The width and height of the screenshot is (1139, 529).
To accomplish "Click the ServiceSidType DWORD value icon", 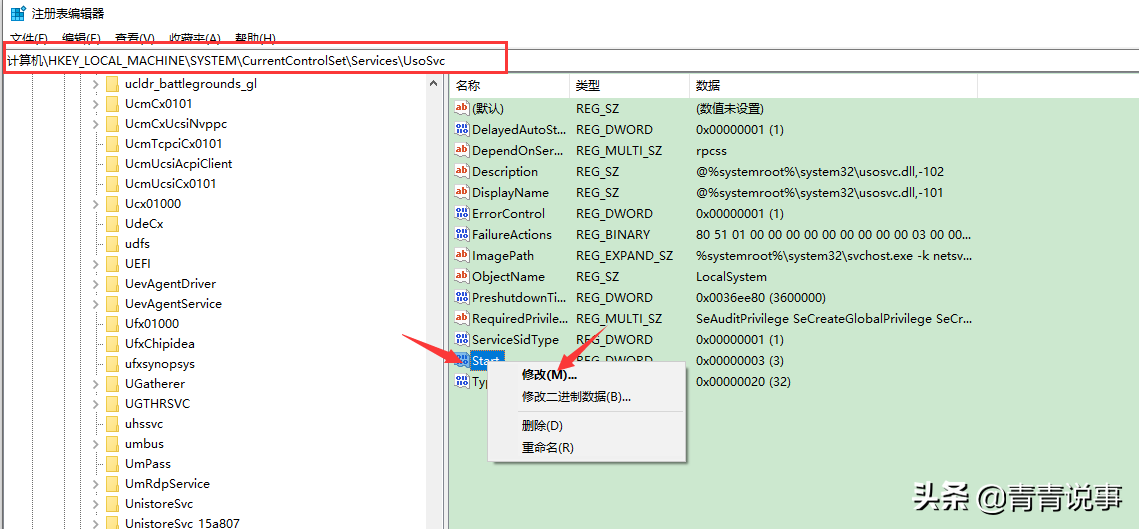I will pos(461,339).
